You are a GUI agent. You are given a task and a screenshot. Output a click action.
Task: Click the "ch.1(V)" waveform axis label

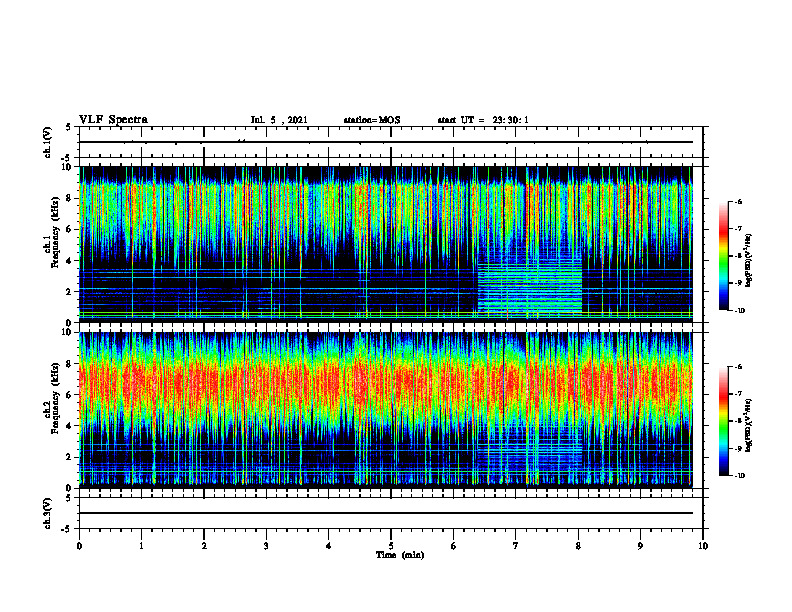coord(47,142)
